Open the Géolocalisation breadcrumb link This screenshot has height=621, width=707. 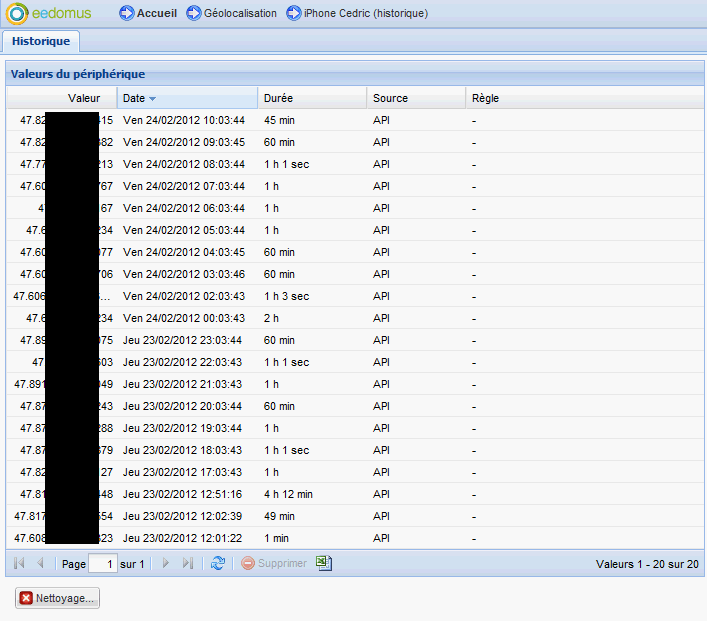[240, 13]
